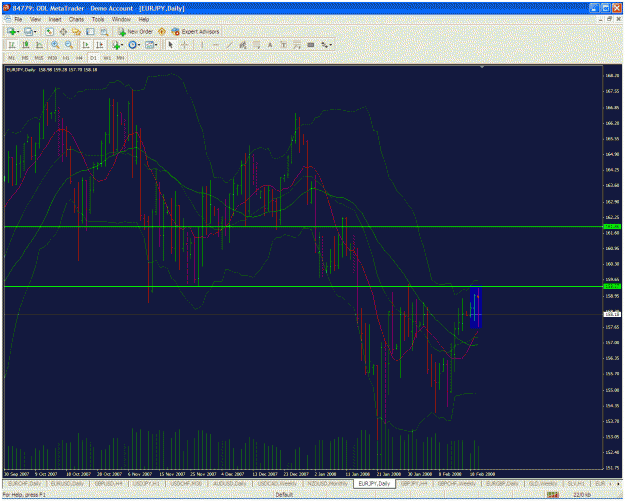Open the Templates dropdown
The width and height of the screenshot is (625, 501).
coord(151,45)
